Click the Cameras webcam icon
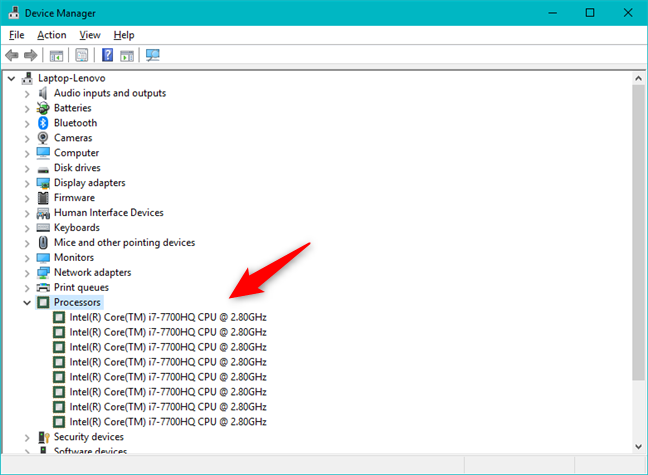Image resolution: width=648 pixels, height=475 pixels. click(43, 138)
